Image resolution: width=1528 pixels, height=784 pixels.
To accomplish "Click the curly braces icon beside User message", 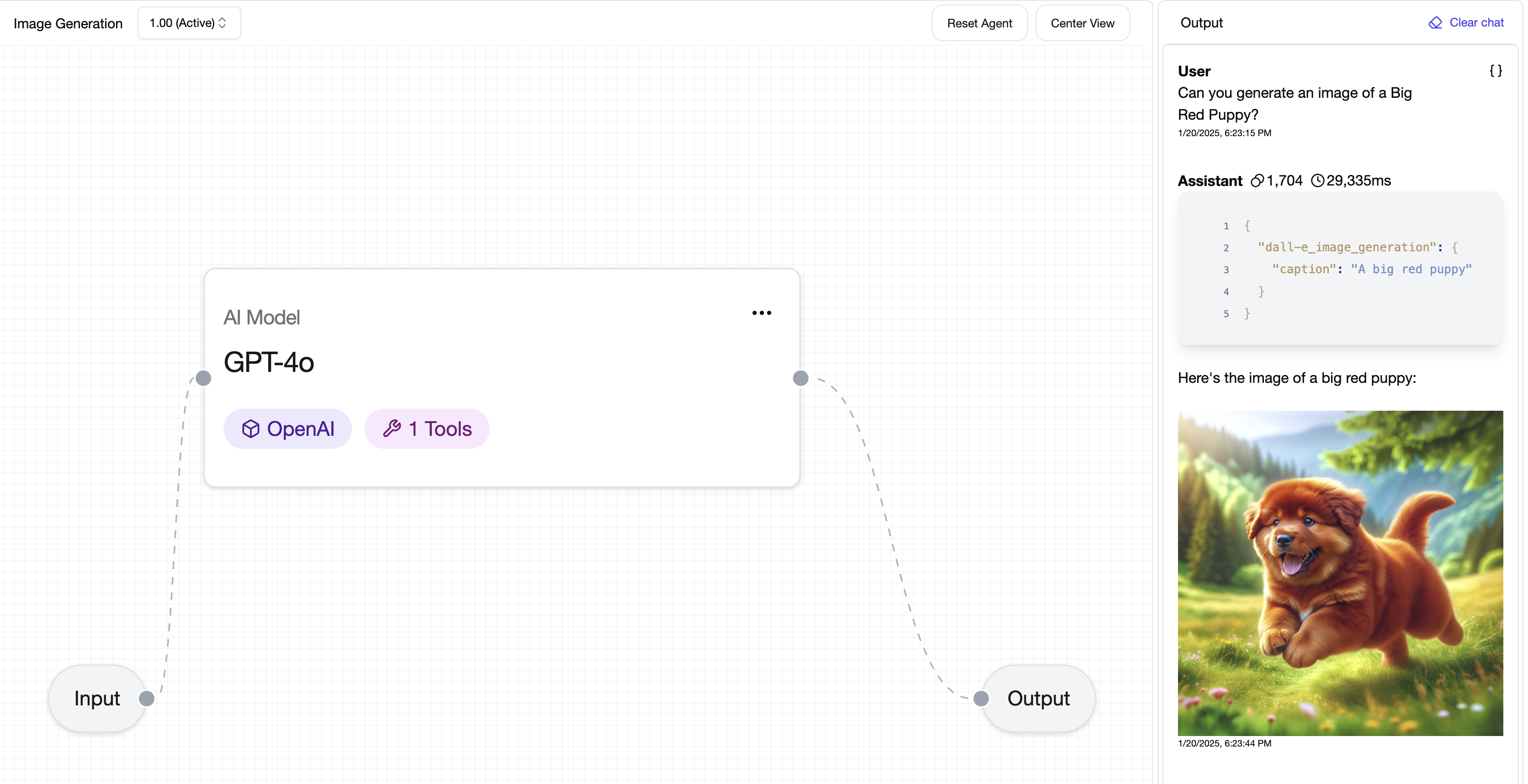I will [x=1496, y=70].
